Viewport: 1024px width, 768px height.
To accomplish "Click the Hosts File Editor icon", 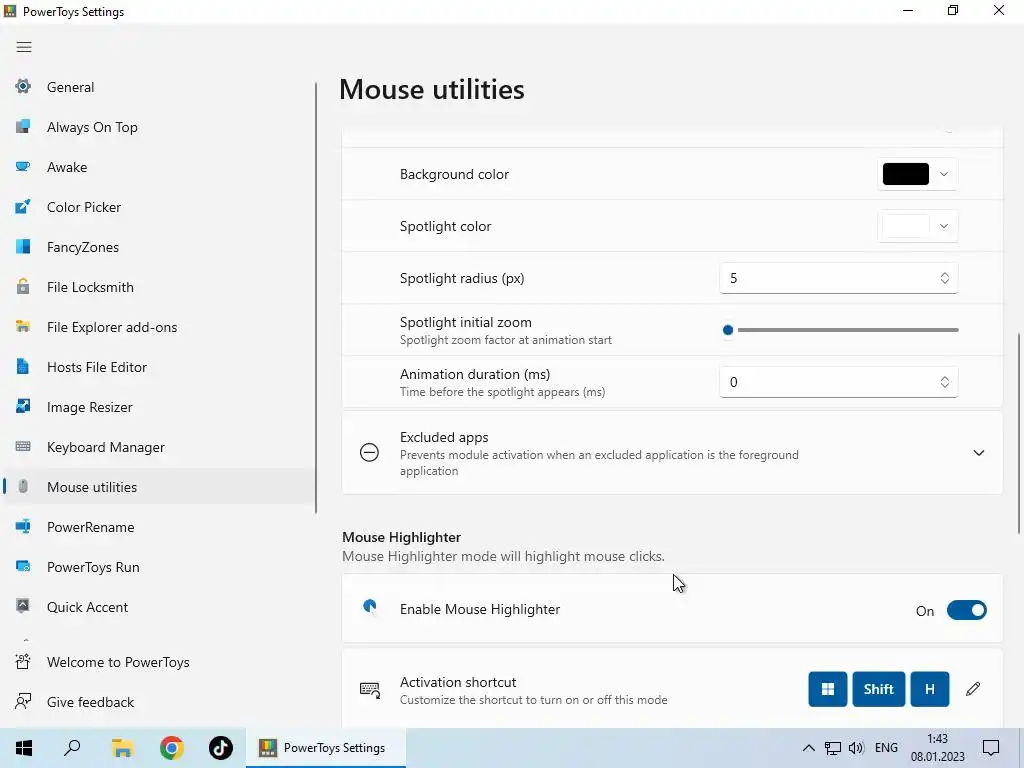I will pyautogui.click(x=23, y=366).
